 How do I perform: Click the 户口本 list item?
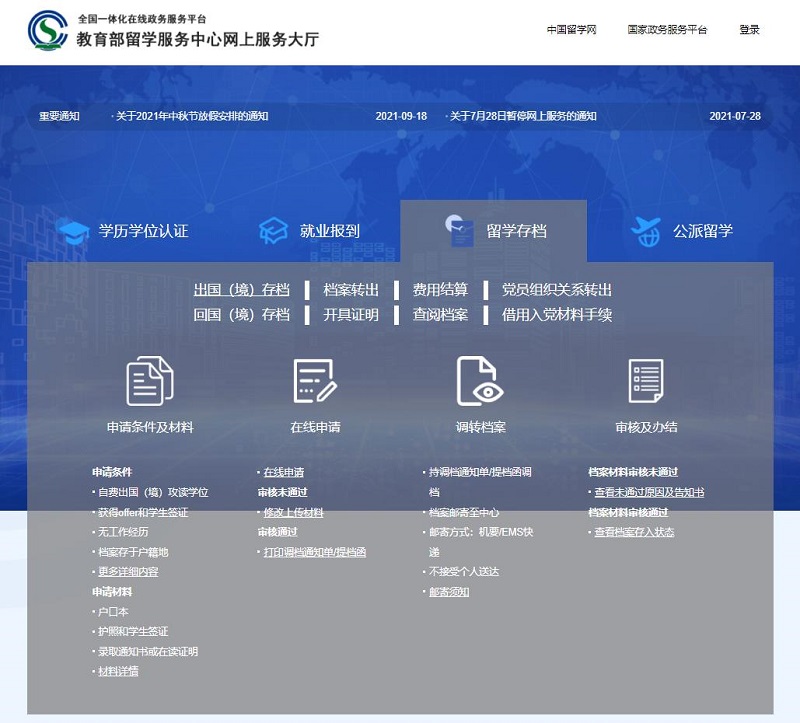pyautogui.click(x=113, y=612)
